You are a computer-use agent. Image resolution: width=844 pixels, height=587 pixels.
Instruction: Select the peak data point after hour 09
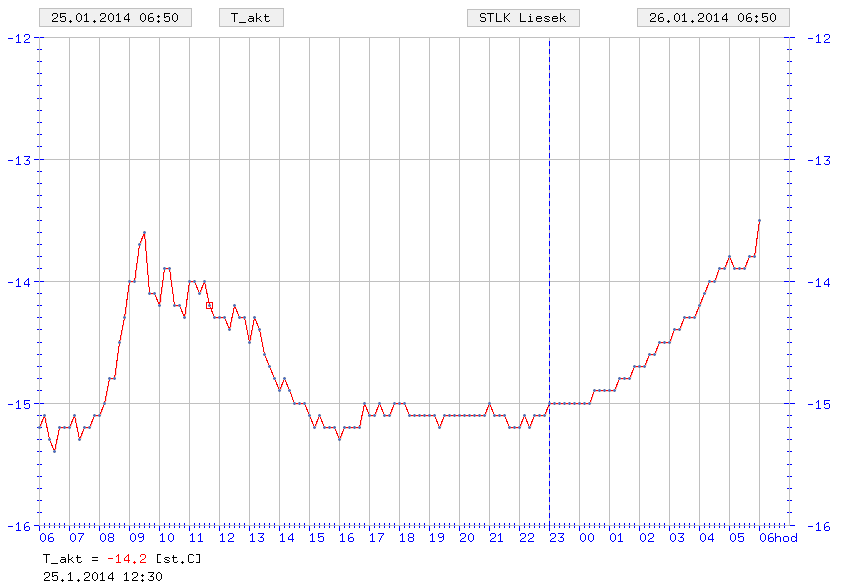click(144, 232)
